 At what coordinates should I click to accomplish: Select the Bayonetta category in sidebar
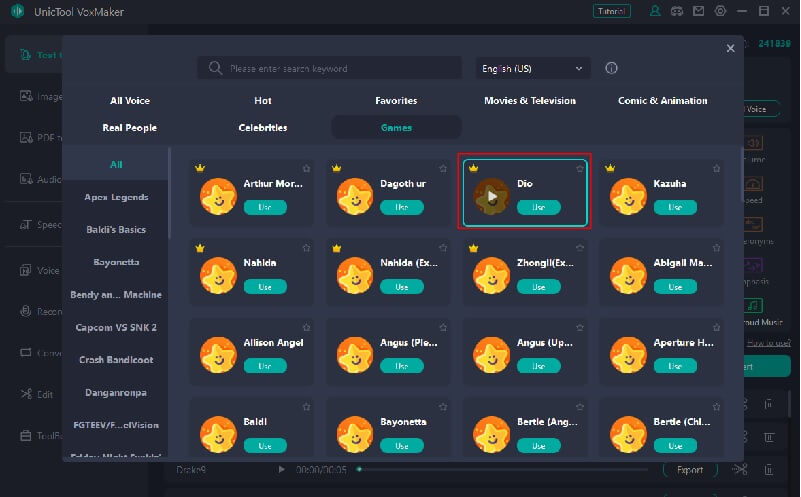point(116,262)
